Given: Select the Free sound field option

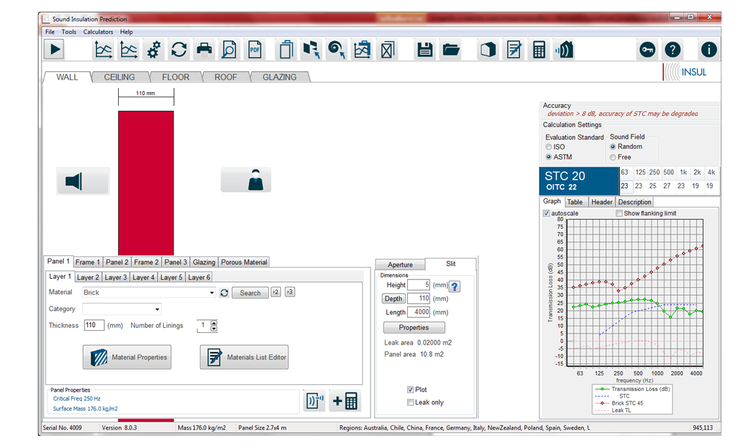Looking at the screenshot, I should click(613, 157).
